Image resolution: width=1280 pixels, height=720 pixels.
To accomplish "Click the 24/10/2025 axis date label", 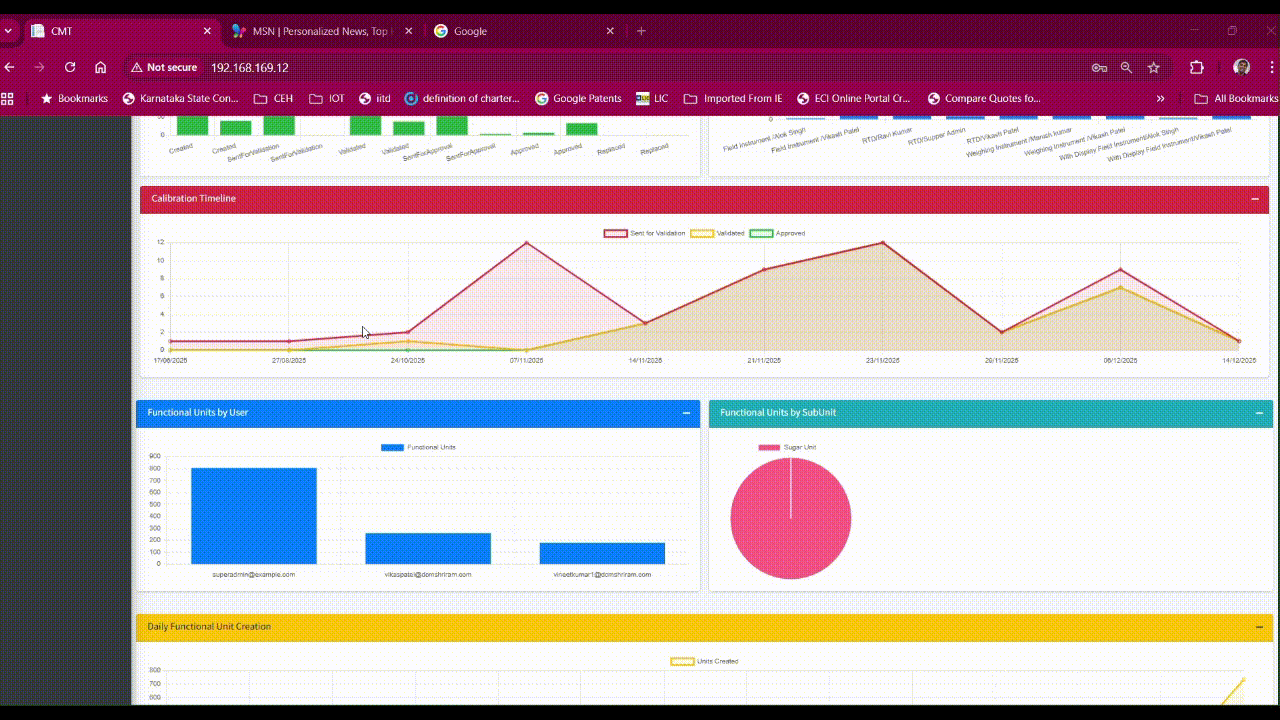I will pyautogui.click(x=407, y=360).
